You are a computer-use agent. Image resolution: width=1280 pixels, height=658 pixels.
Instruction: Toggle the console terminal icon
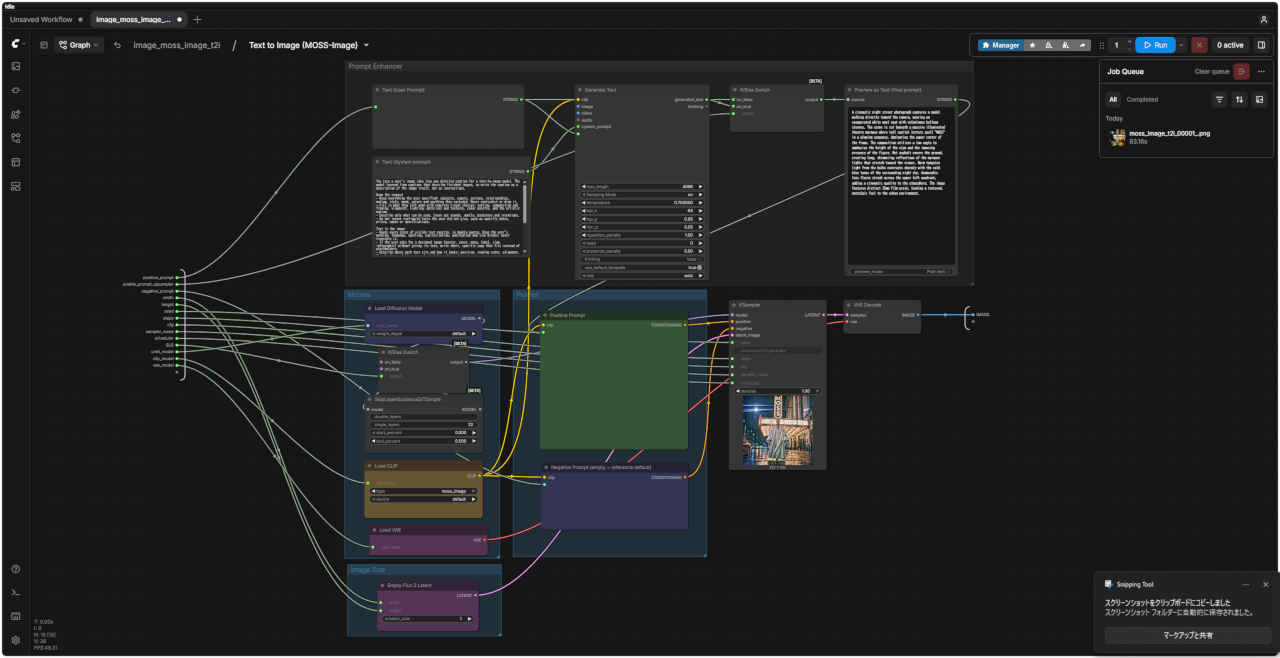coord(16,593)
